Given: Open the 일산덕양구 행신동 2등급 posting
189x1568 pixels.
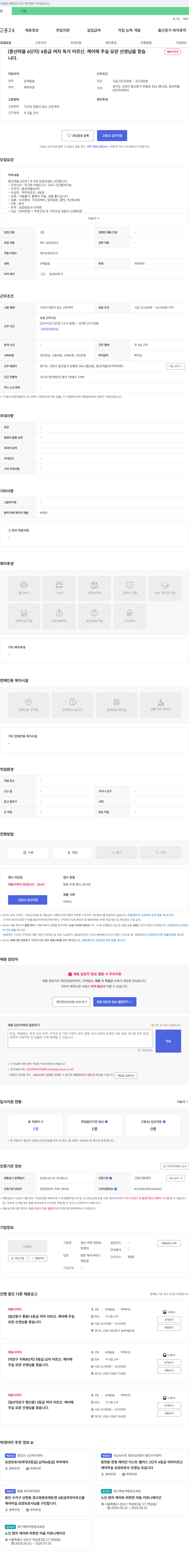Looking at the screenshot, I should (41, 1405).
